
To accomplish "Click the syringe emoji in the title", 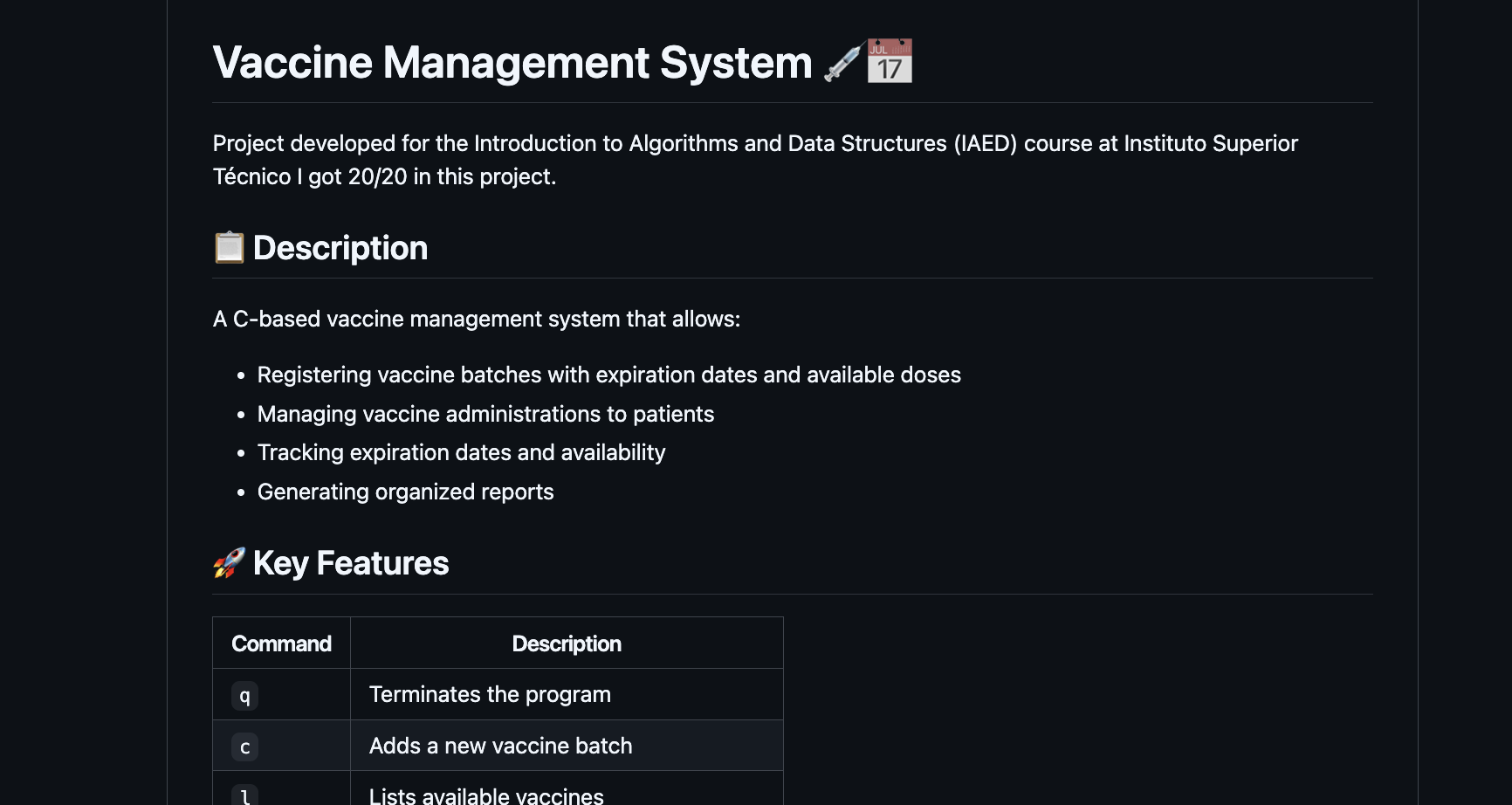I will pos(843,63).
